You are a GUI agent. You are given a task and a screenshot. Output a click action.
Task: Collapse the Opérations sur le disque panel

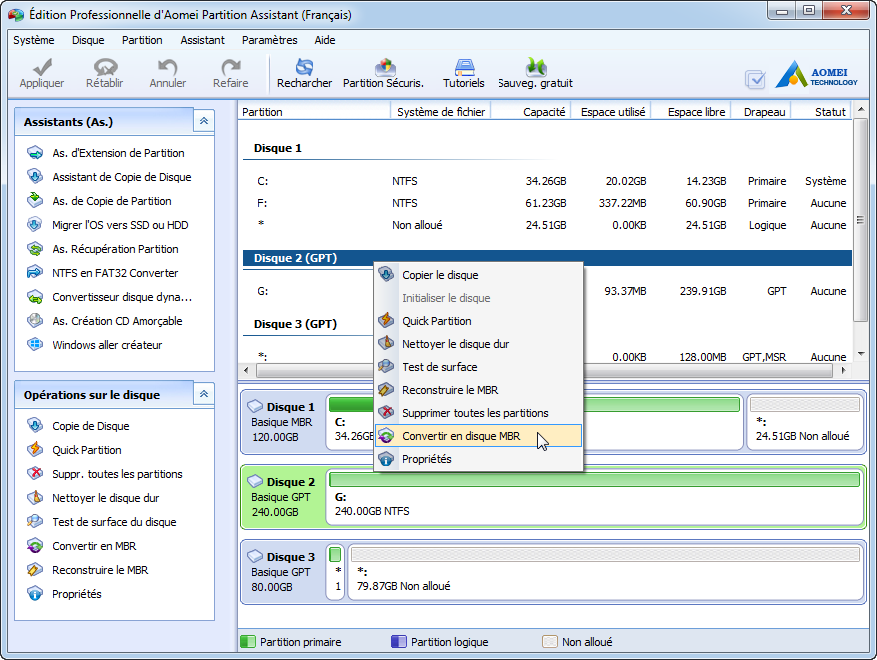204,394
